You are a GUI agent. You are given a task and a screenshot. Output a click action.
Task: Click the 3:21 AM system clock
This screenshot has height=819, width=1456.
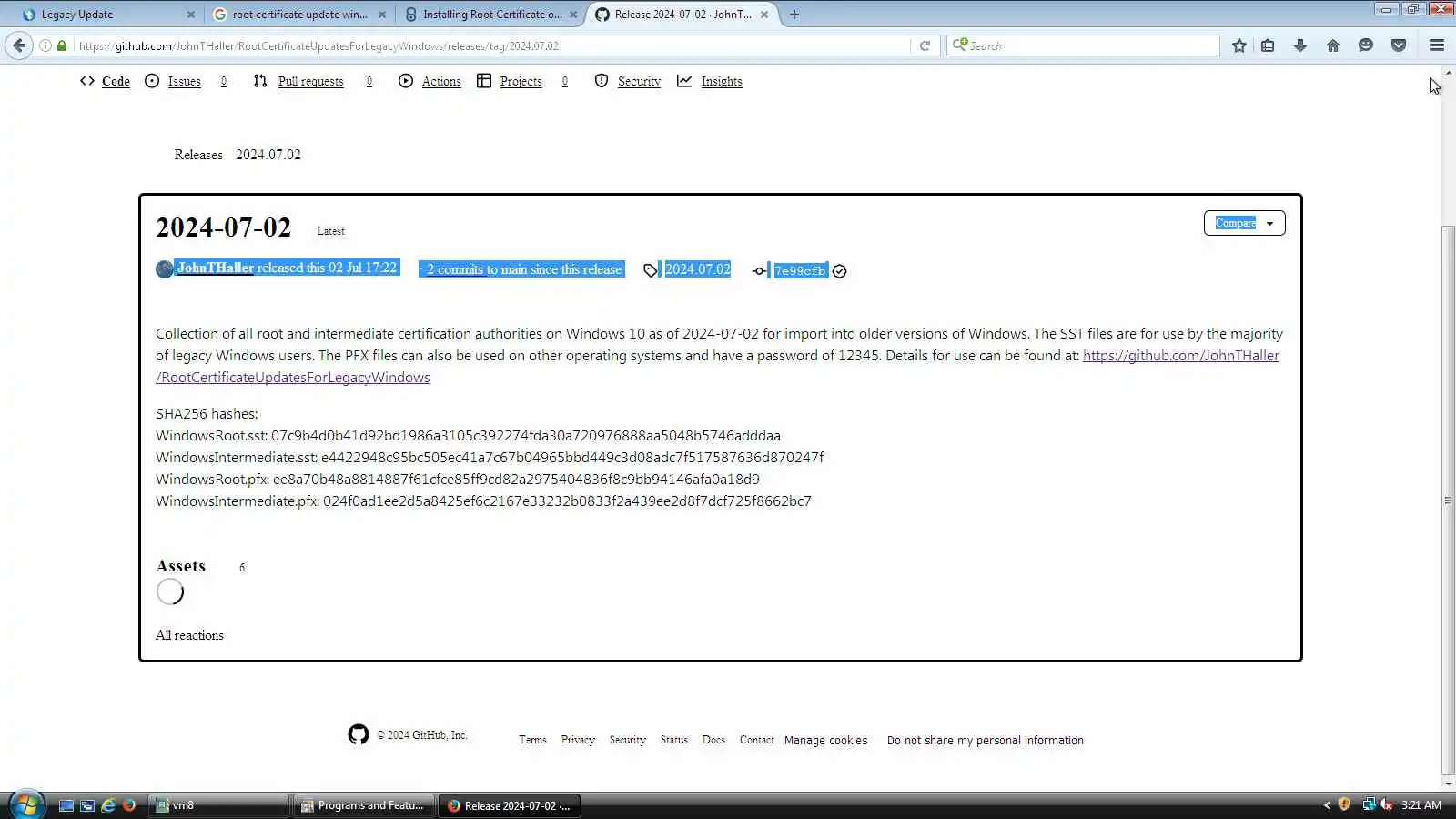point(1421,805)
